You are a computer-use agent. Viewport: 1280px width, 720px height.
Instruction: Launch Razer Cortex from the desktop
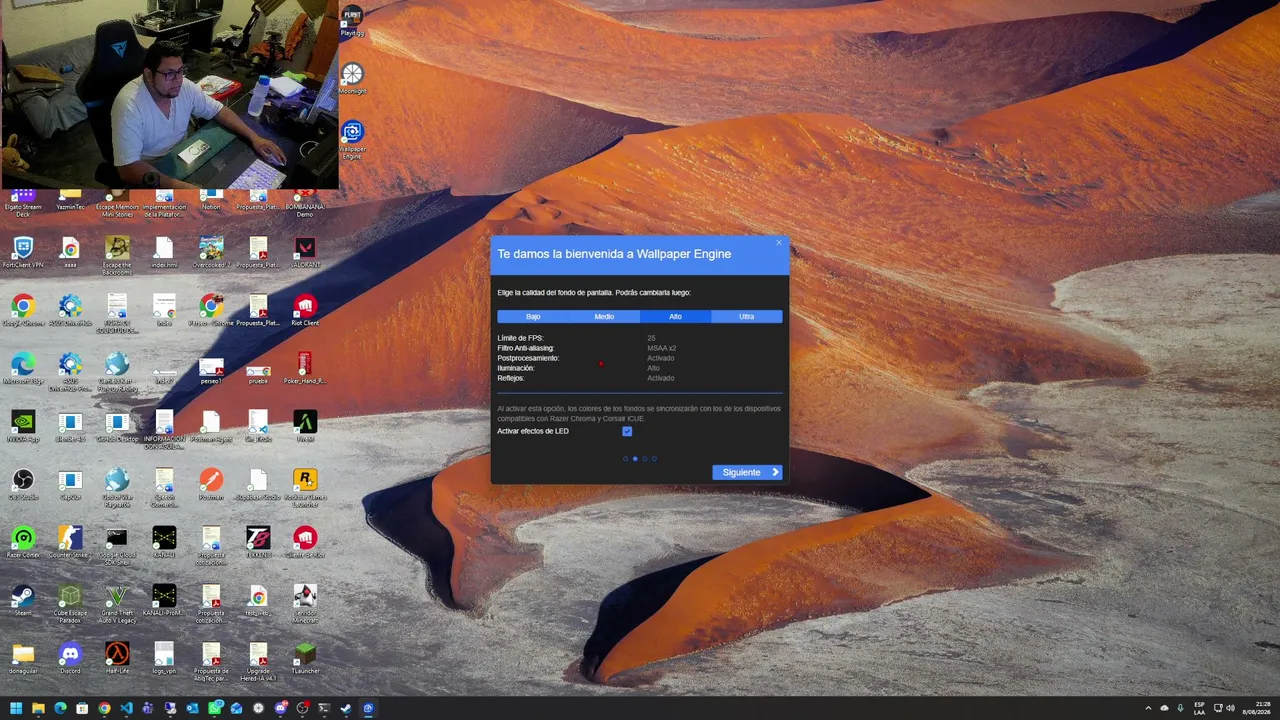(23, 543)
